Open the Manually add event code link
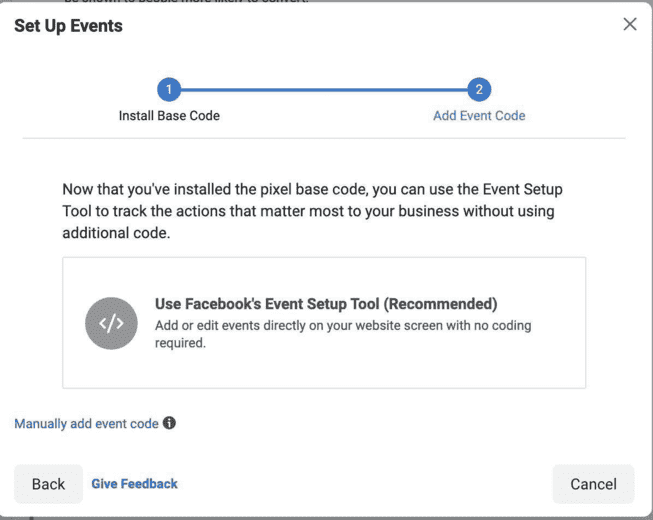Viewport: 653px width, 520px height. pyautogui.click(x=86, y=423)
